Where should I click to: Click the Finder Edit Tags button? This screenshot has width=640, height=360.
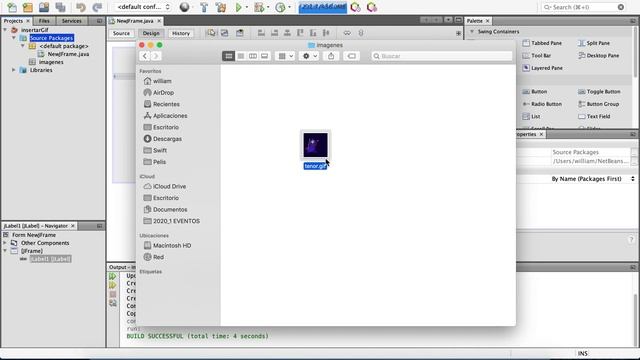point(352,56)
